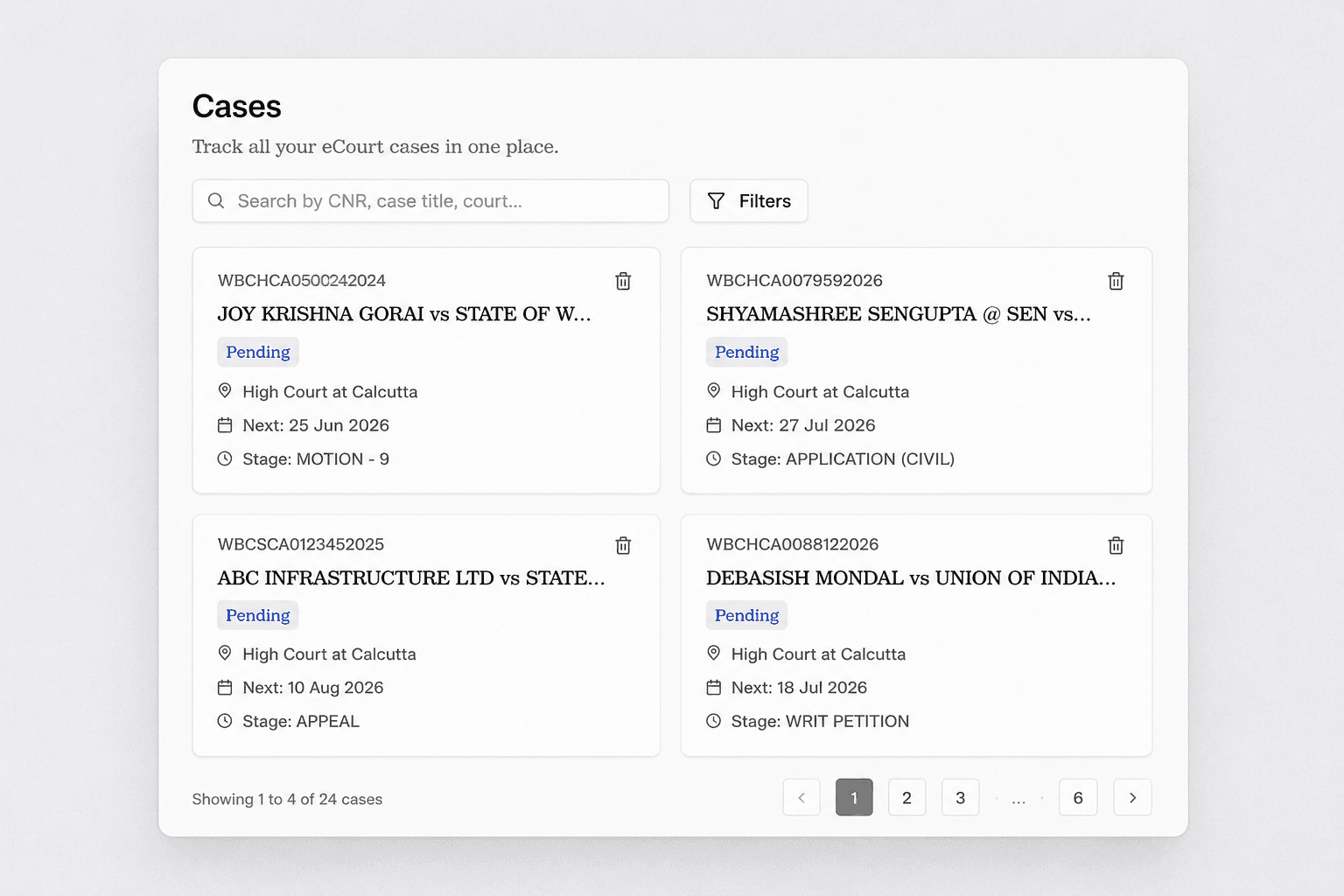Click Pending badge on DEBASISH MONDAL card
Image resolution: width=1344 pixels, height=896 pixels.
point(746,615)
